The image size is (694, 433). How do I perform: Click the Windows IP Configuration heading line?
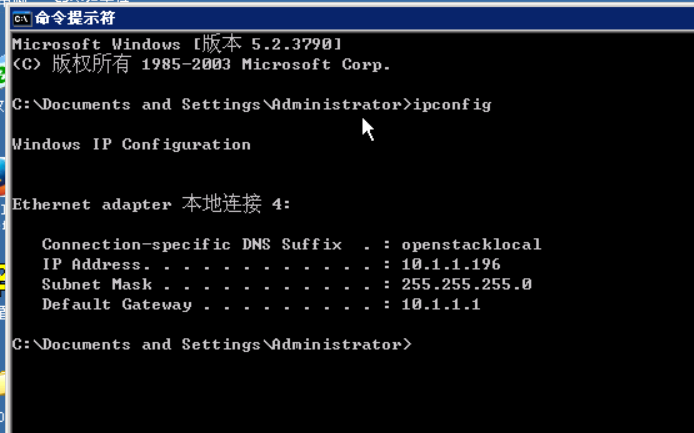(131, 145)
